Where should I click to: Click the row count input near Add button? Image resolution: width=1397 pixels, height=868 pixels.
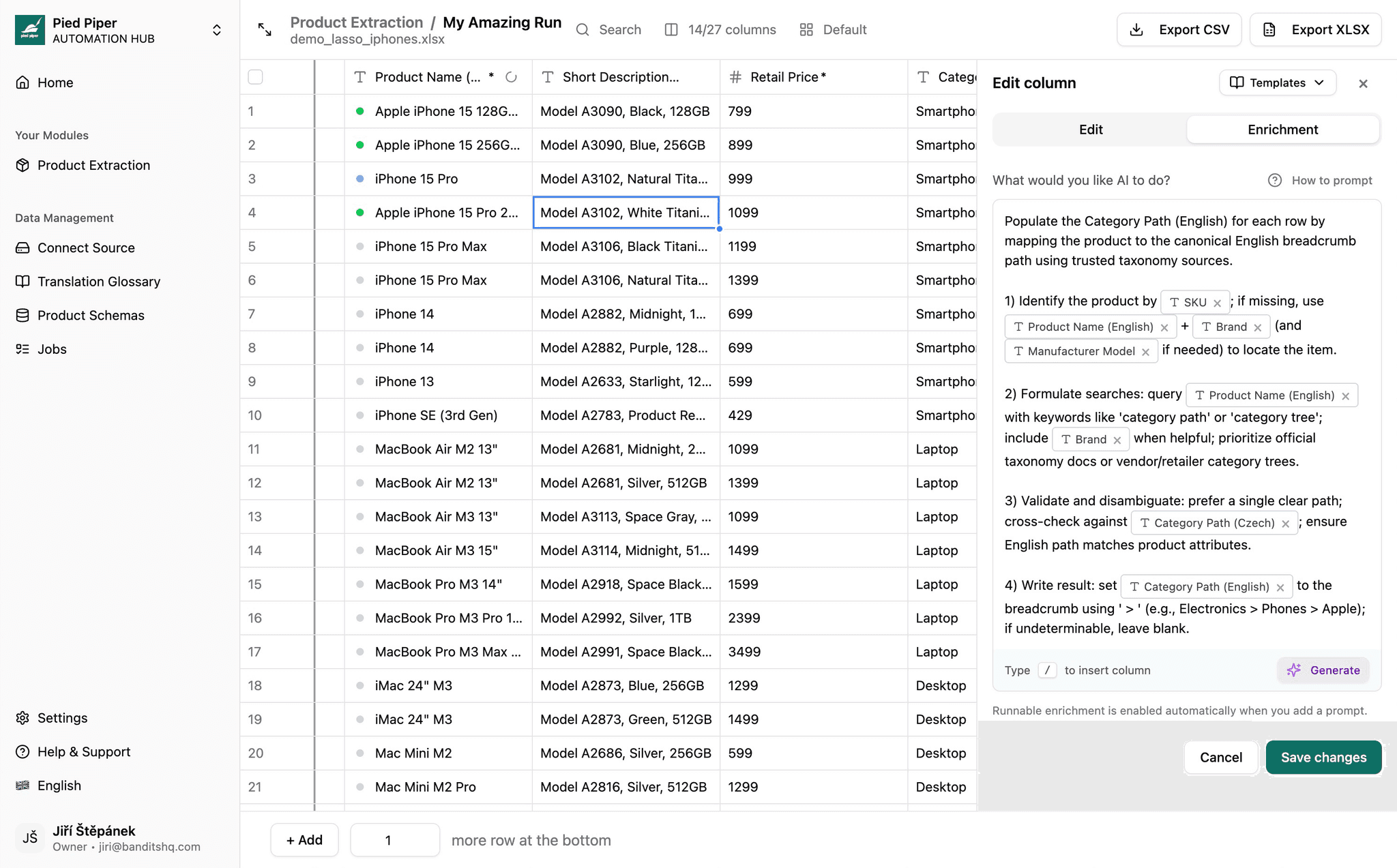[394, 839]
